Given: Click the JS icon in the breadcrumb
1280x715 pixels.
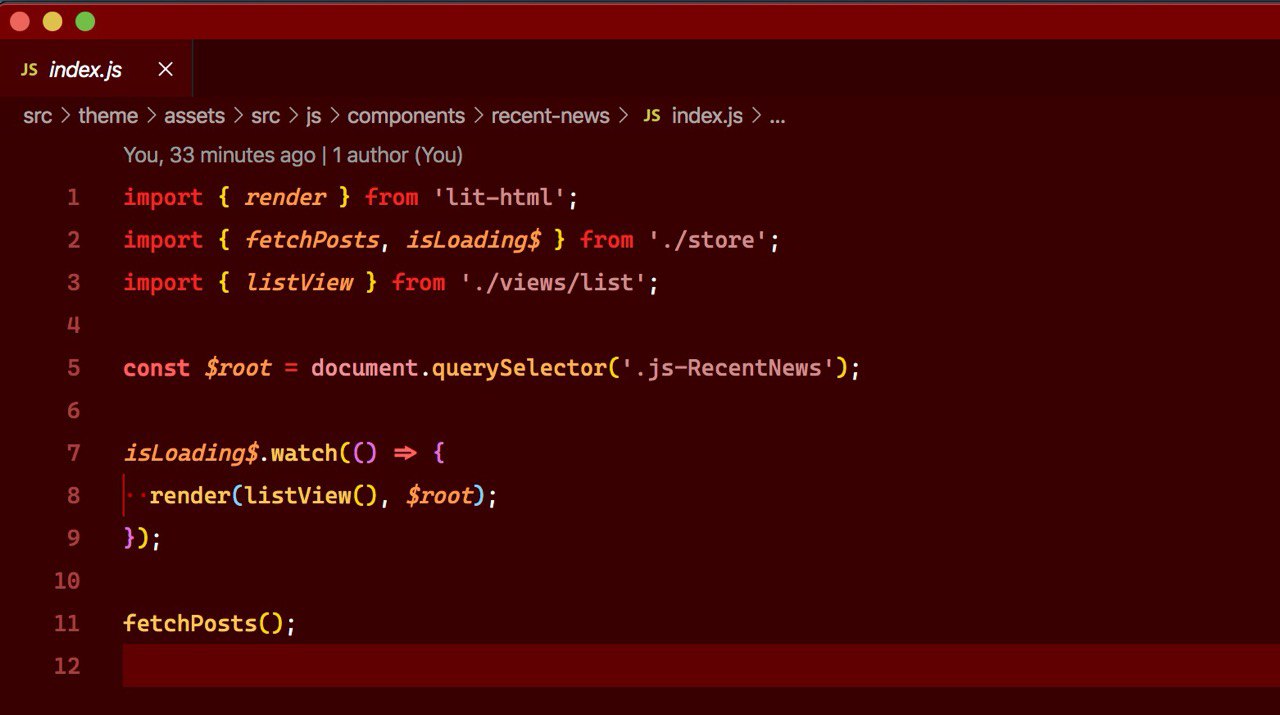Looking at the screenshot, I should coord(652,116).
